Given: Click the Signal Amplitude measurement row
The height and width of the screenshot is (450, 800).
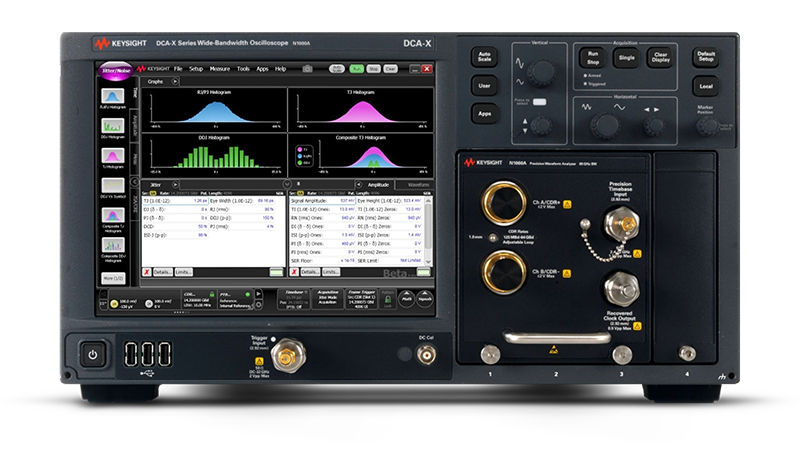Looking at the screenshot, I should tap(322, 201).
